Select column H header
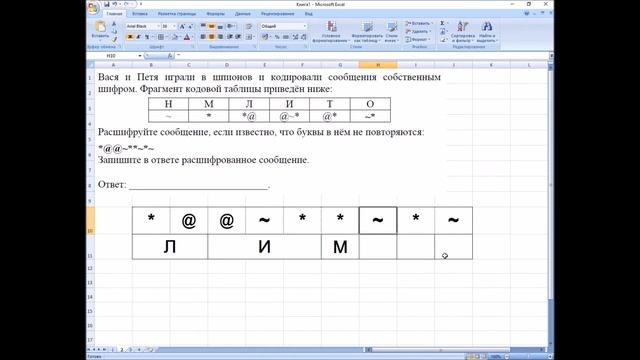The width and height of the screenshot is (640, 360). (x=378, y=65)
